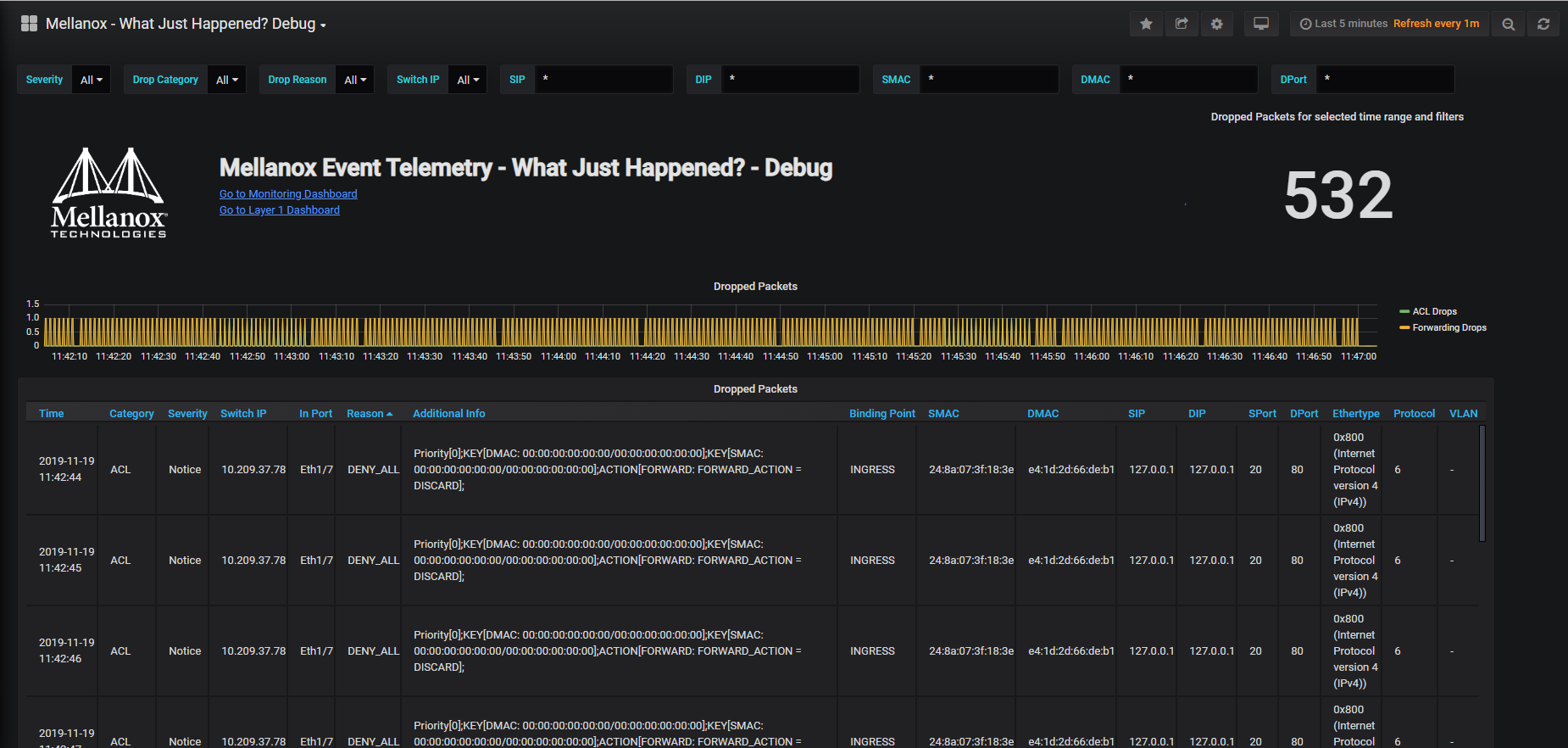Sort table by SPort column
1568x748 pixels.
(x=1262, y=414)
